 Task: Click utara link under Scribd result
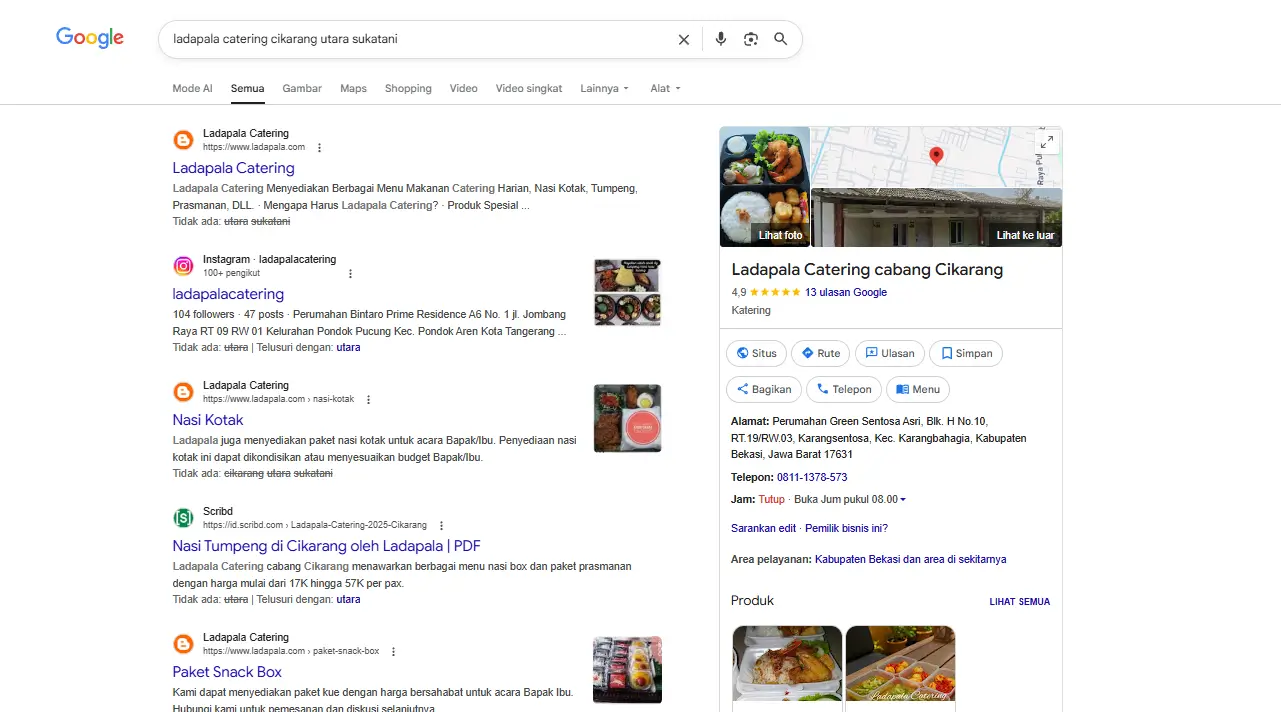pos(348,599)
